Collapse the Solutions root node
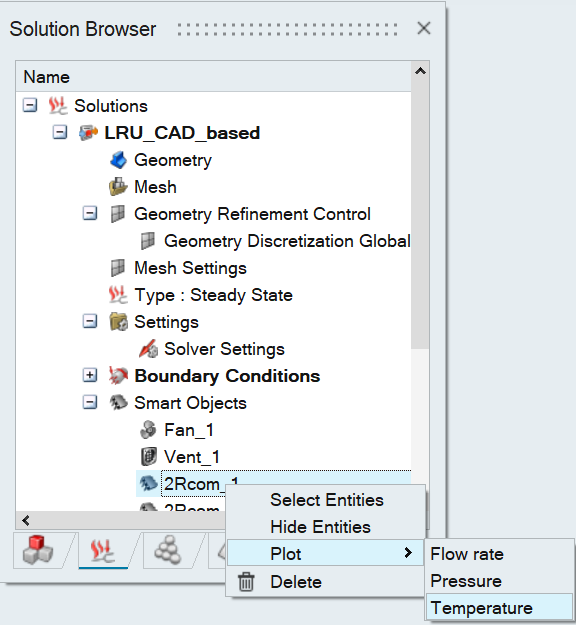576x625 pixels. pyautogui.click(x=30, y=106)
